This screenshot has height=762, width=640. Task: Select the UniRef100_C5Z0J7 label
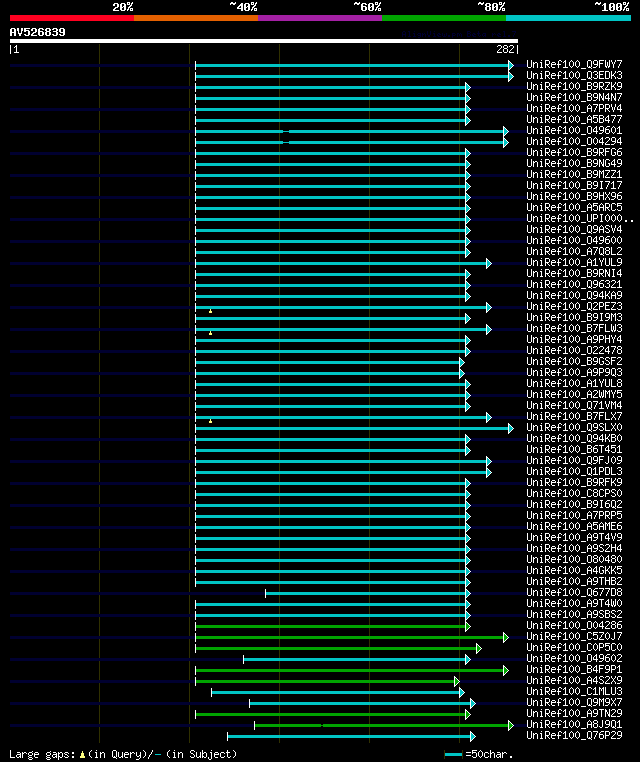574,636
